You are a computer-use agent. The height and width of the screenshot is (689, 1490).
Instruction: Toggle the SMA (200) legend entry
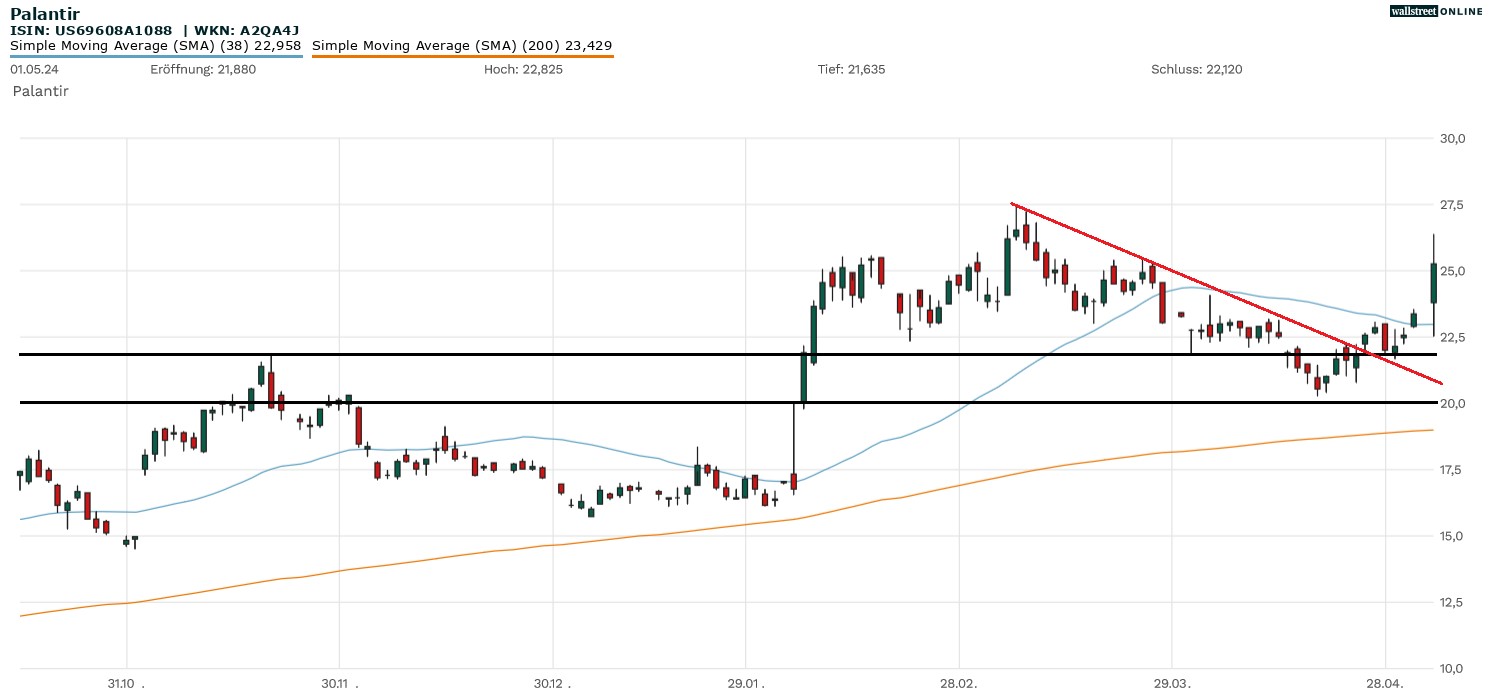pos(462,45)
